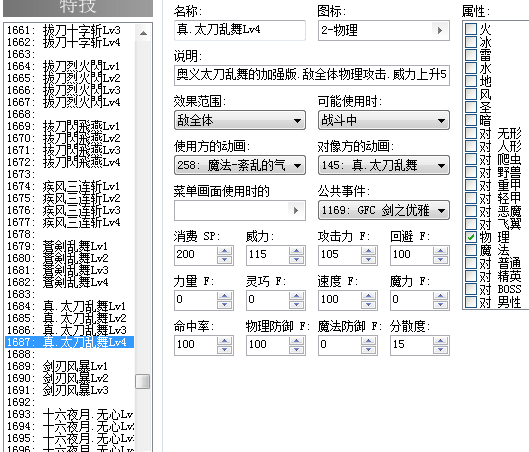Check the 魔法 attribute checkbox
Image resolution: width=529 pixels, height=452 pixels.
pyautogui.click(x=471, y=250)
